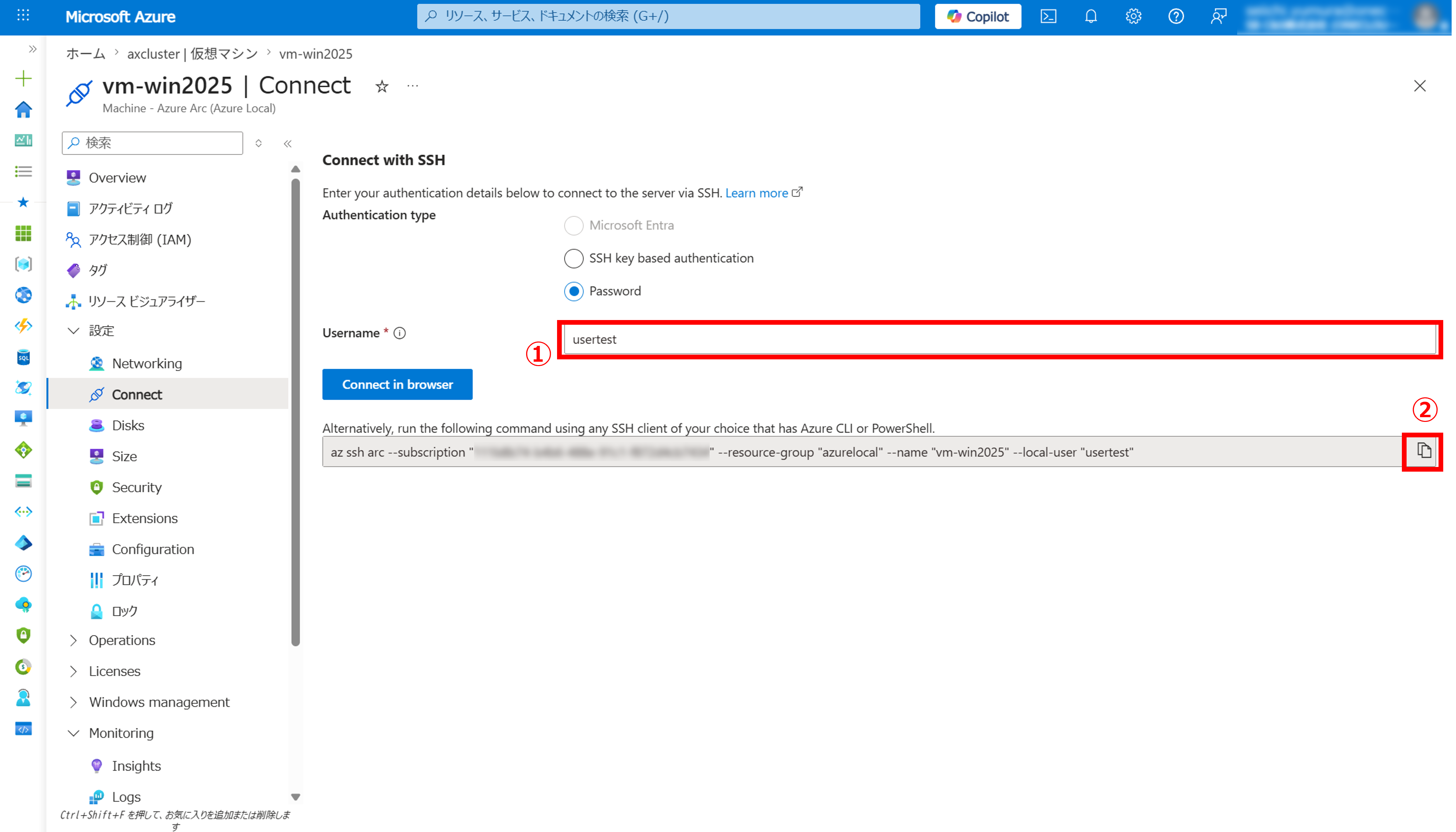Click the az ssh arc command text field
Image resolution: width=1456 pixels, height=832 pixels.
pos(862,452)
